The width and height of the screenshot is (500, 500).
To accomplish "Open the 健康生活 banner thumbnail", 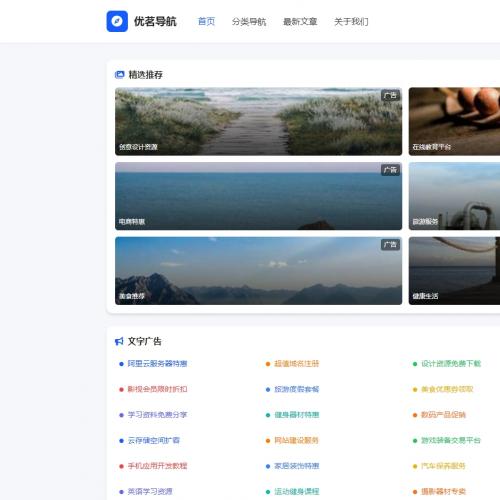I will [x=454, y=271].
